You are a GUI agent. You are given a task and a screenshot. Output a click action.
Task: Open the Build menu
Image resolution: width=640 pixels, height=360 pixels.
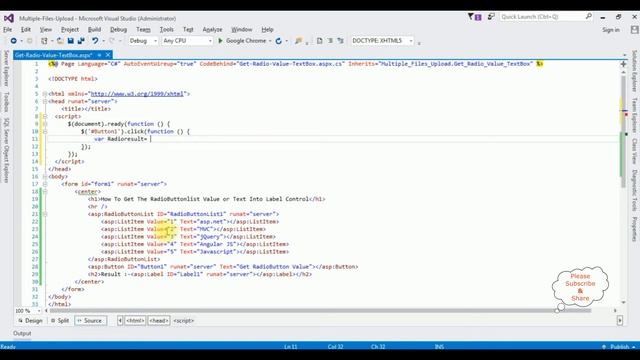click(x=94, y=30)
